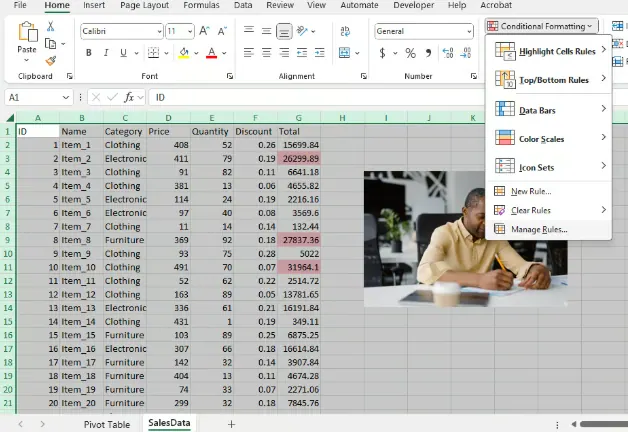Toggle Bold formatting
Screen dimensions: 628x432
(x=88, y=53)
